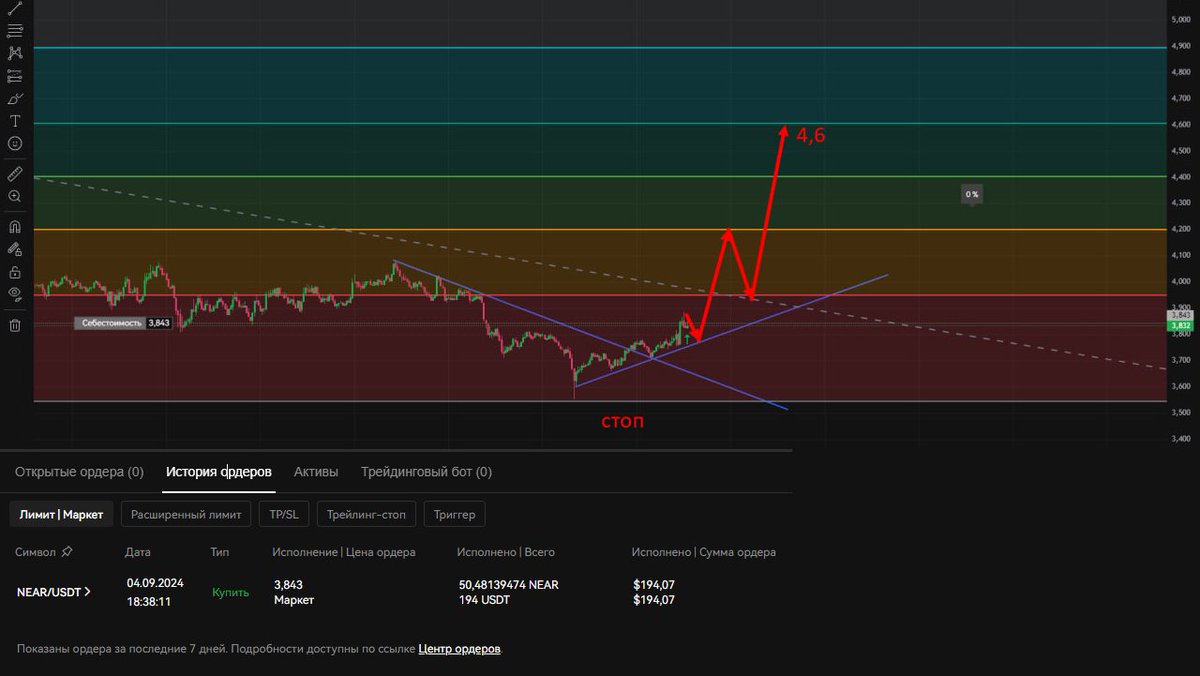Open the Центр ордеров link

pyautogui.click(x=458, y=649)
